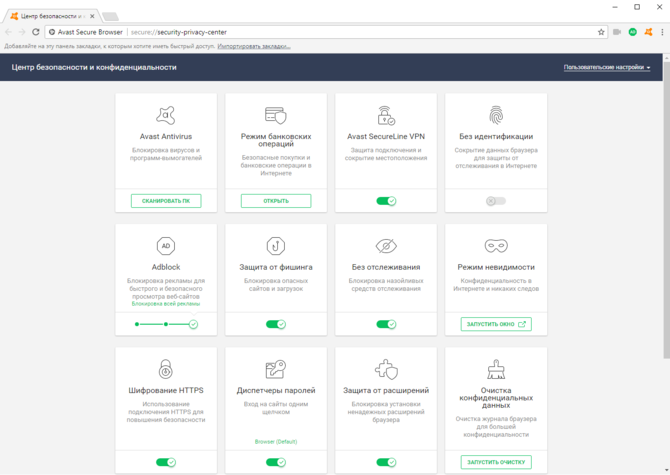Image resolution: width=670 pixels, height=475 pixels.
Task: Turn off Защита от фишинга toggle
Action: pyautogui.click(x=276, y=324)
